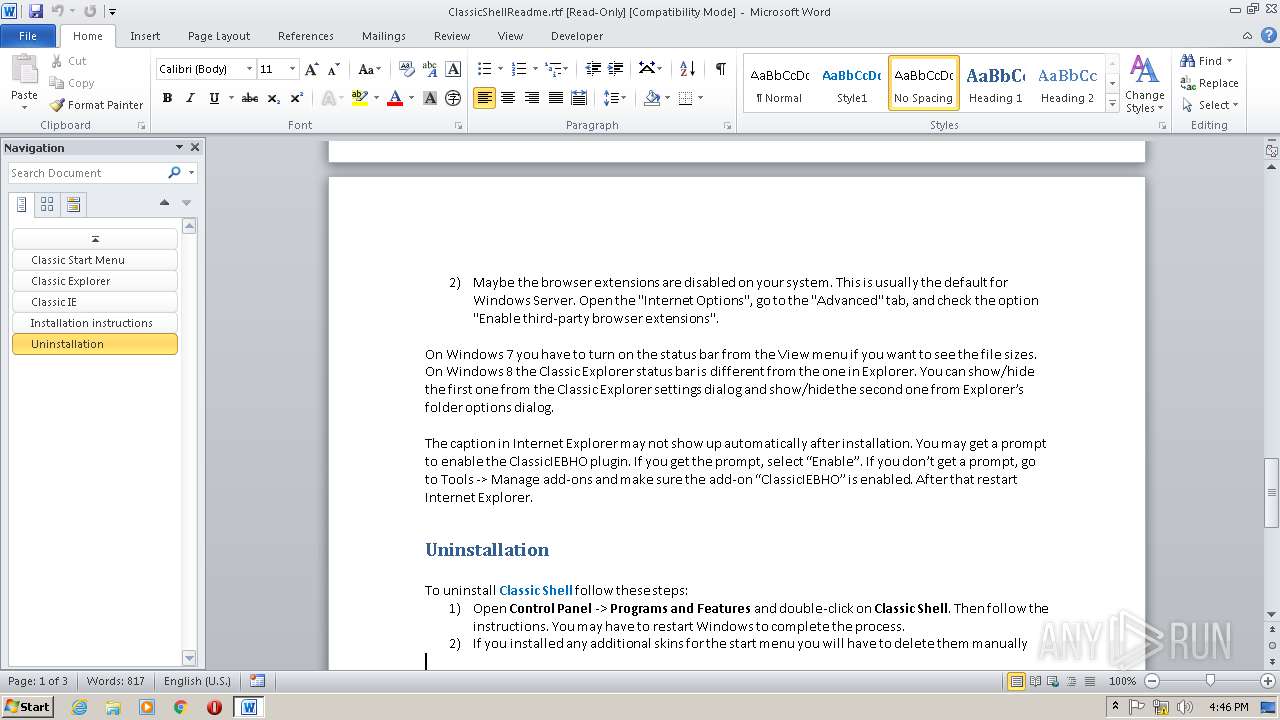Screen dimensions: 1280x720
Task: Open the font name dropdown
Action: 249,69
